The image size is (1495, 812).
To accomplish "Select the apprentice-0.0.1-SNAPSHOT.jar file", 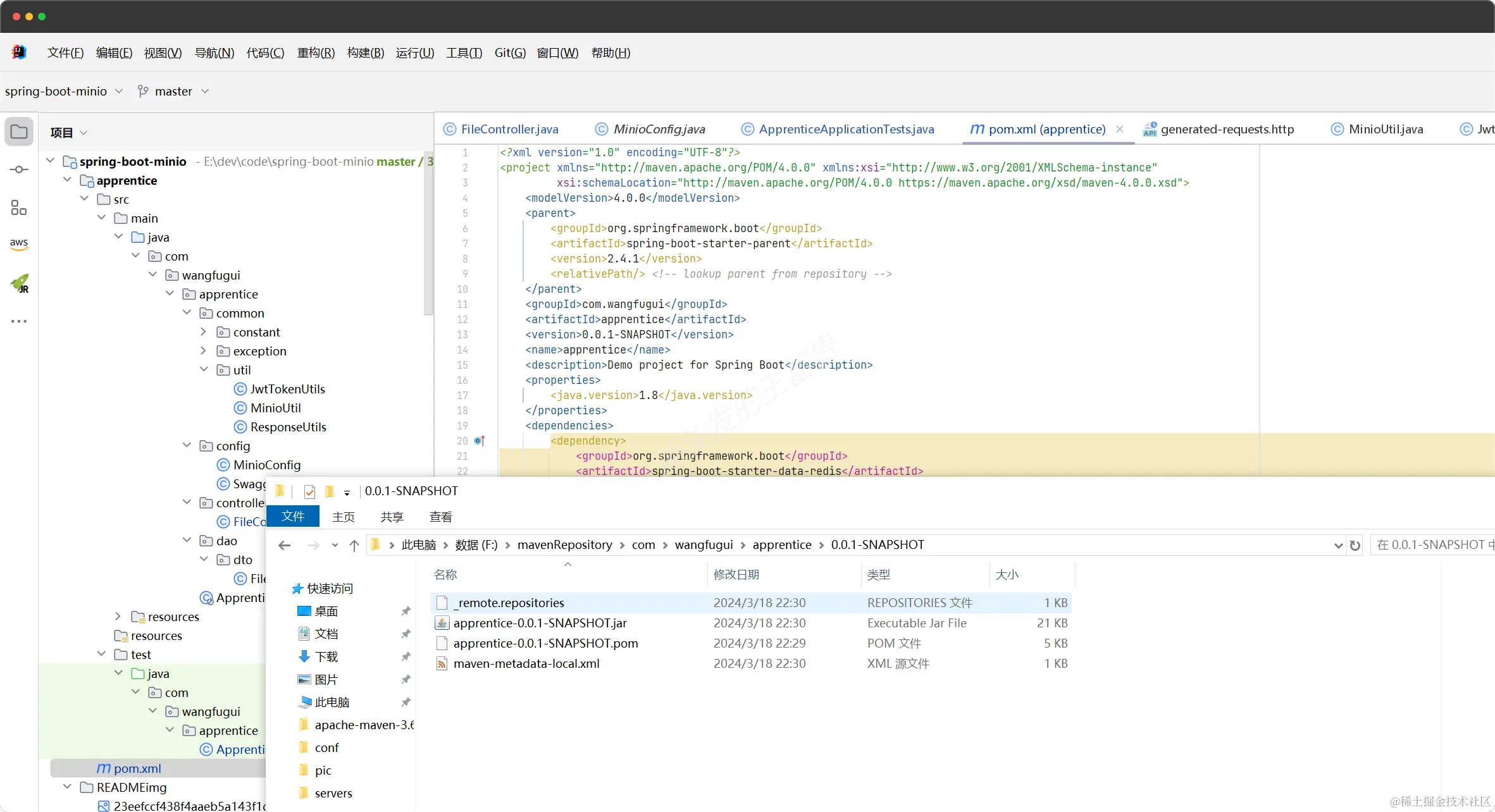I will pyautogui.click(x=540, y=623).
